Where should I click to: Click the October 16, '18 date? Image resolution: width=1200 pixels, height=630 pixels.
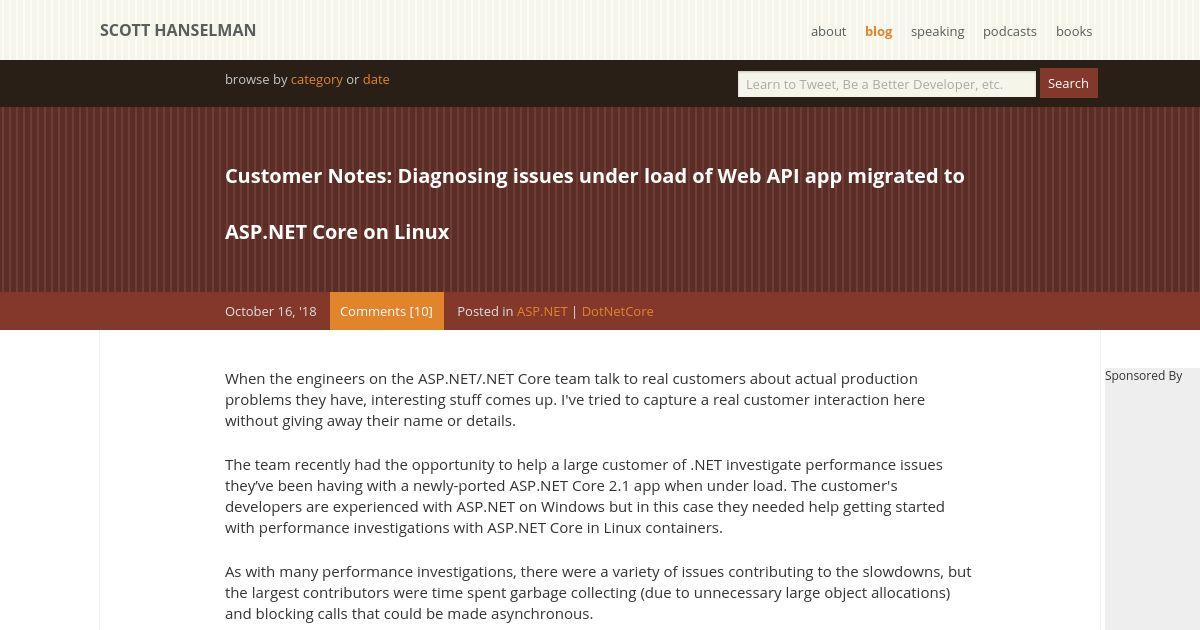[x=270, y=311]
